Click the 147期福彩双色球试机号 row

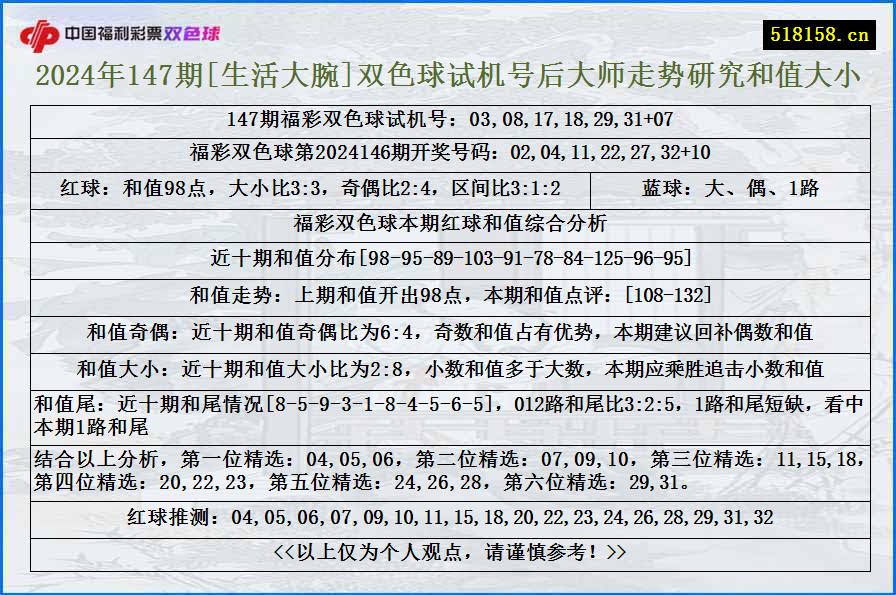tap(447, 117)
